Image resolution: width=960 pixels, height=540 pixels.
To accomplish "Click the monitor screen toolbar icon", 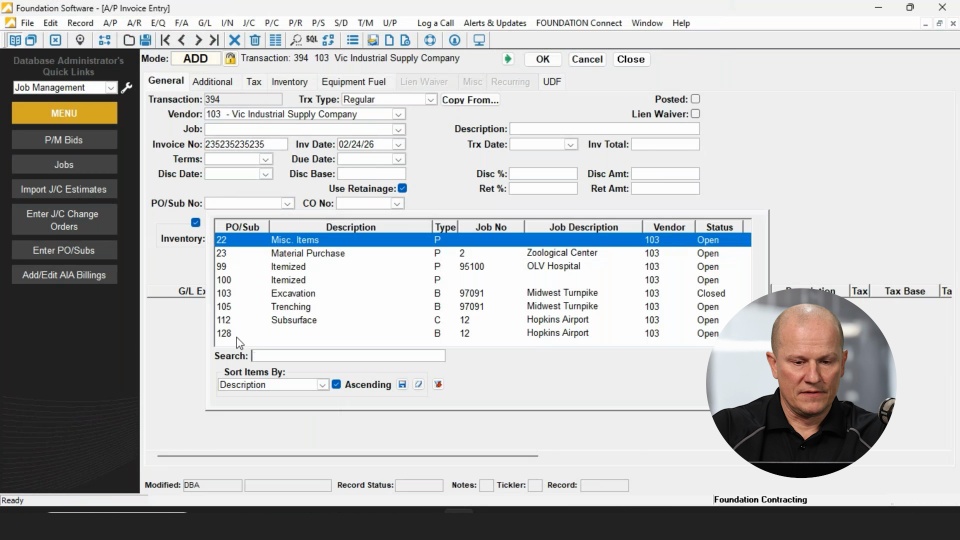I will [479, 40].
